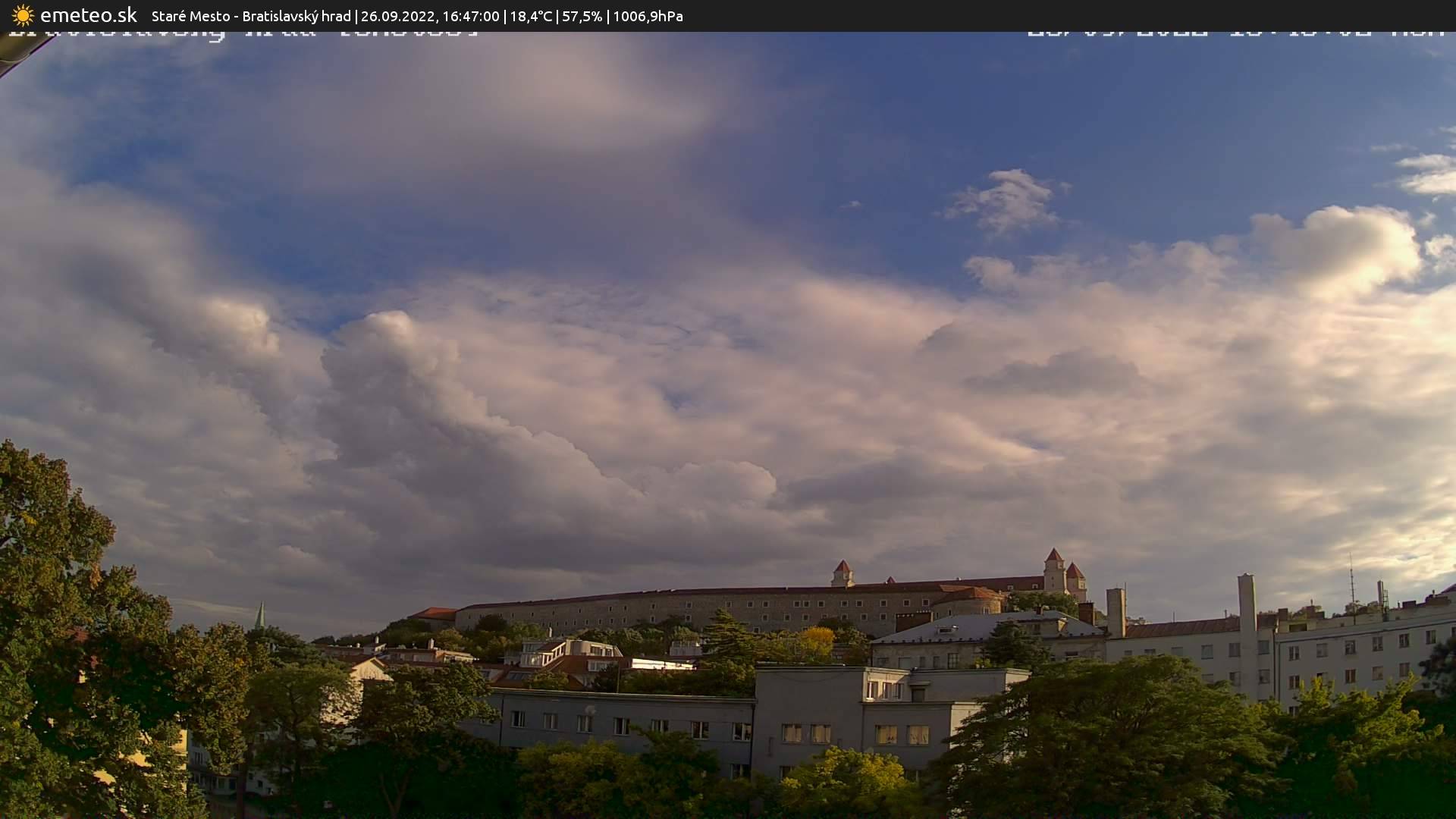This screenshot has height=819, width=1456.
Task: Click the 57,5% humidity reading
Action: 582,16
